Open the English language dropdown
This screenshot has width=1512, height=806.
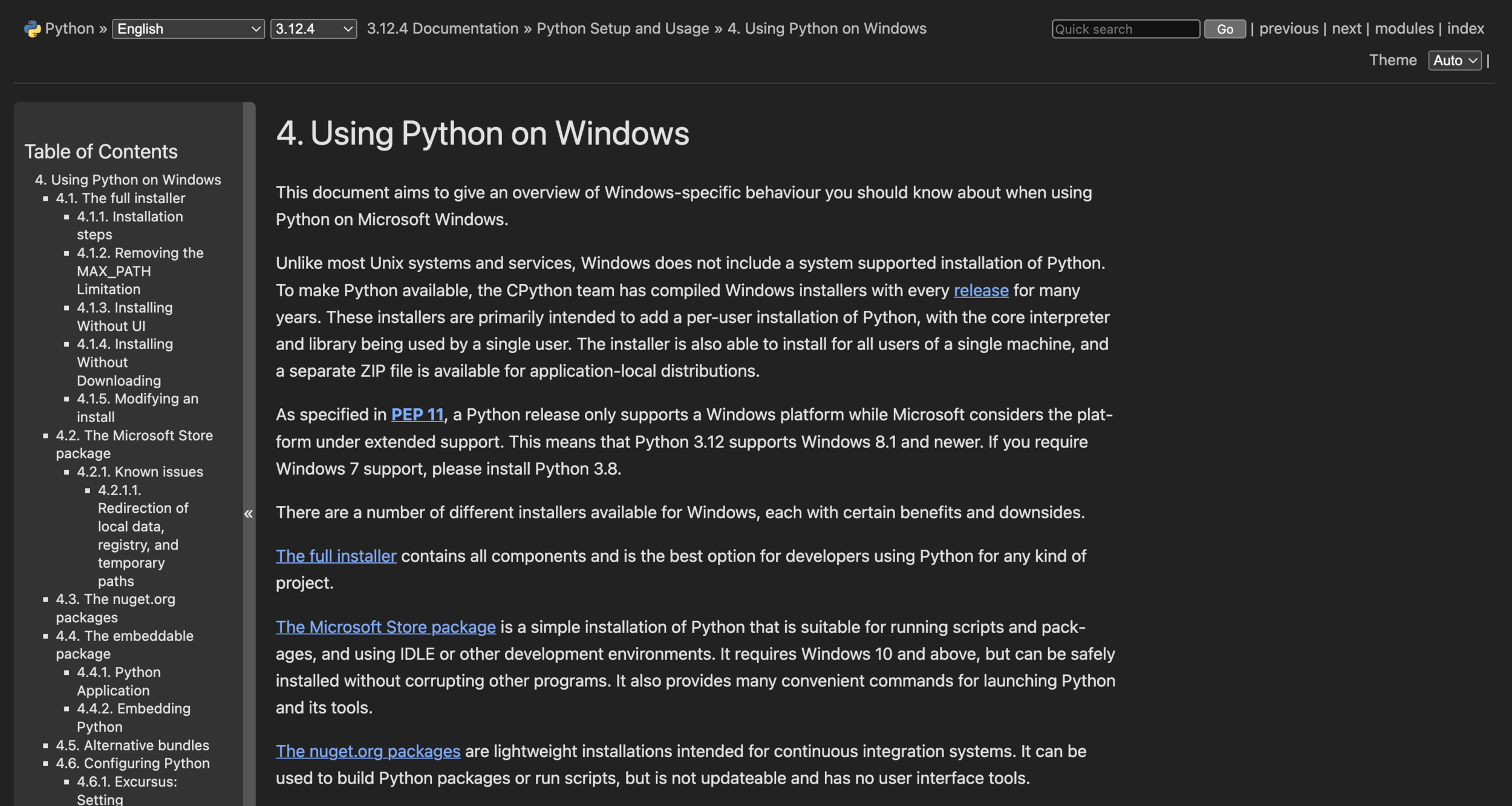pyautogui.click(x=188, y=28)
